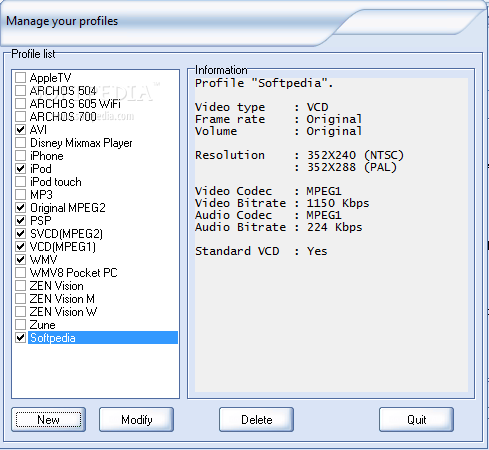This screenshot has height=450, width=489.
Task: Click inside the Information text area
Action: 331,235
